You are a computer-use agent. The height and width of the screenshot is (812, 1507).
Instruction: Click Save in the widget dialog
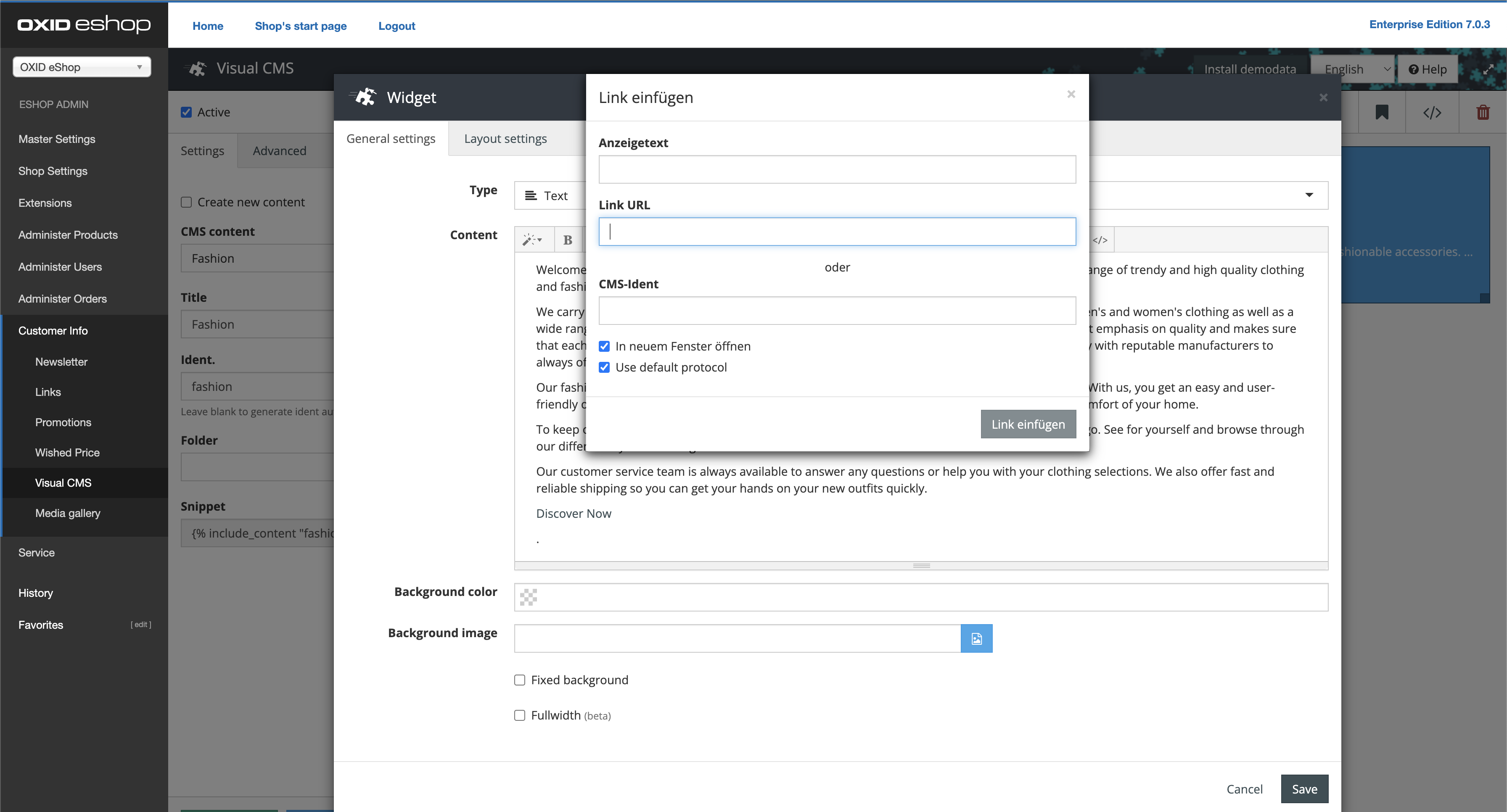(x=1304, y=788)
